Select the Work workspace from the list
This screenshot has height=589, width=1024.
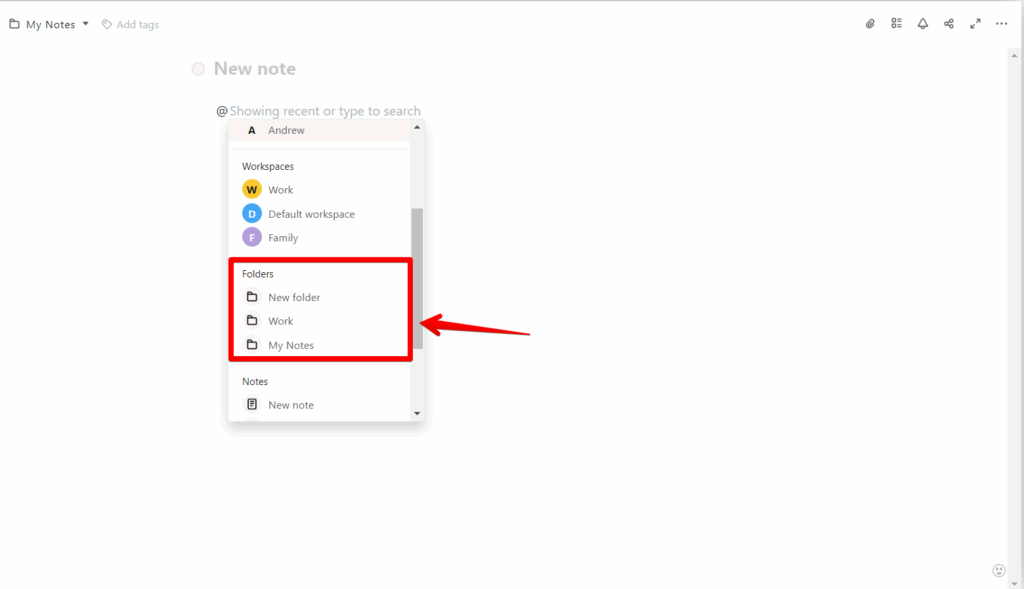(x=280, y=190)
